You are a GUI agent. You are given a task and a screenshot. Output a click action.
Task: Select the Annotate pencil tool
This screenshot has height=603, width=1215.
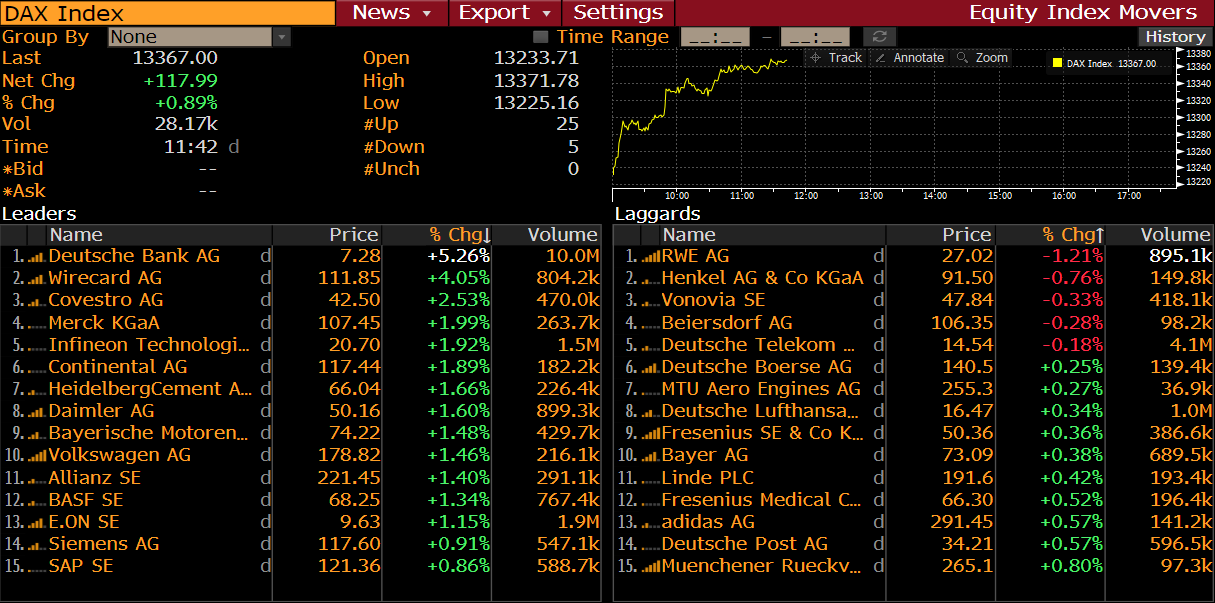pos(908,58)
